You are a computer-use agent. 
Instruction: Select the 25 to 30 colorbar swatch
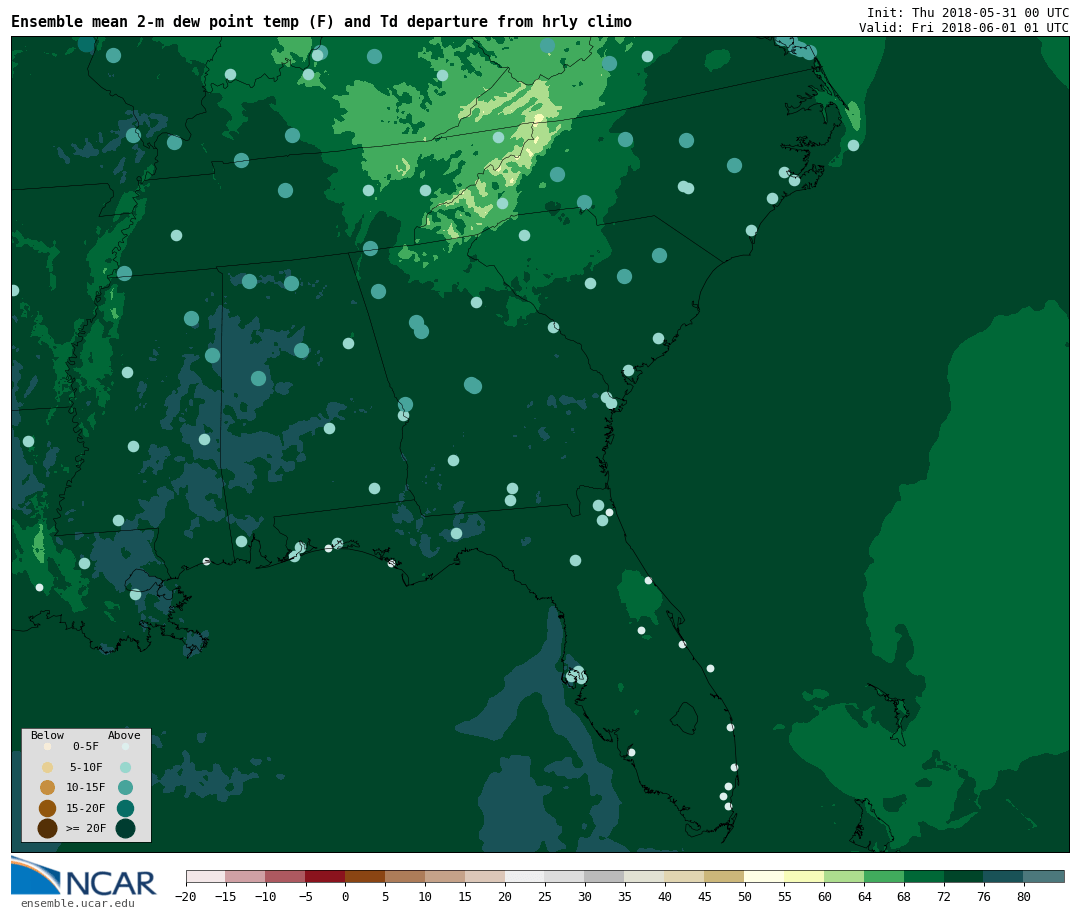[565, 877]
